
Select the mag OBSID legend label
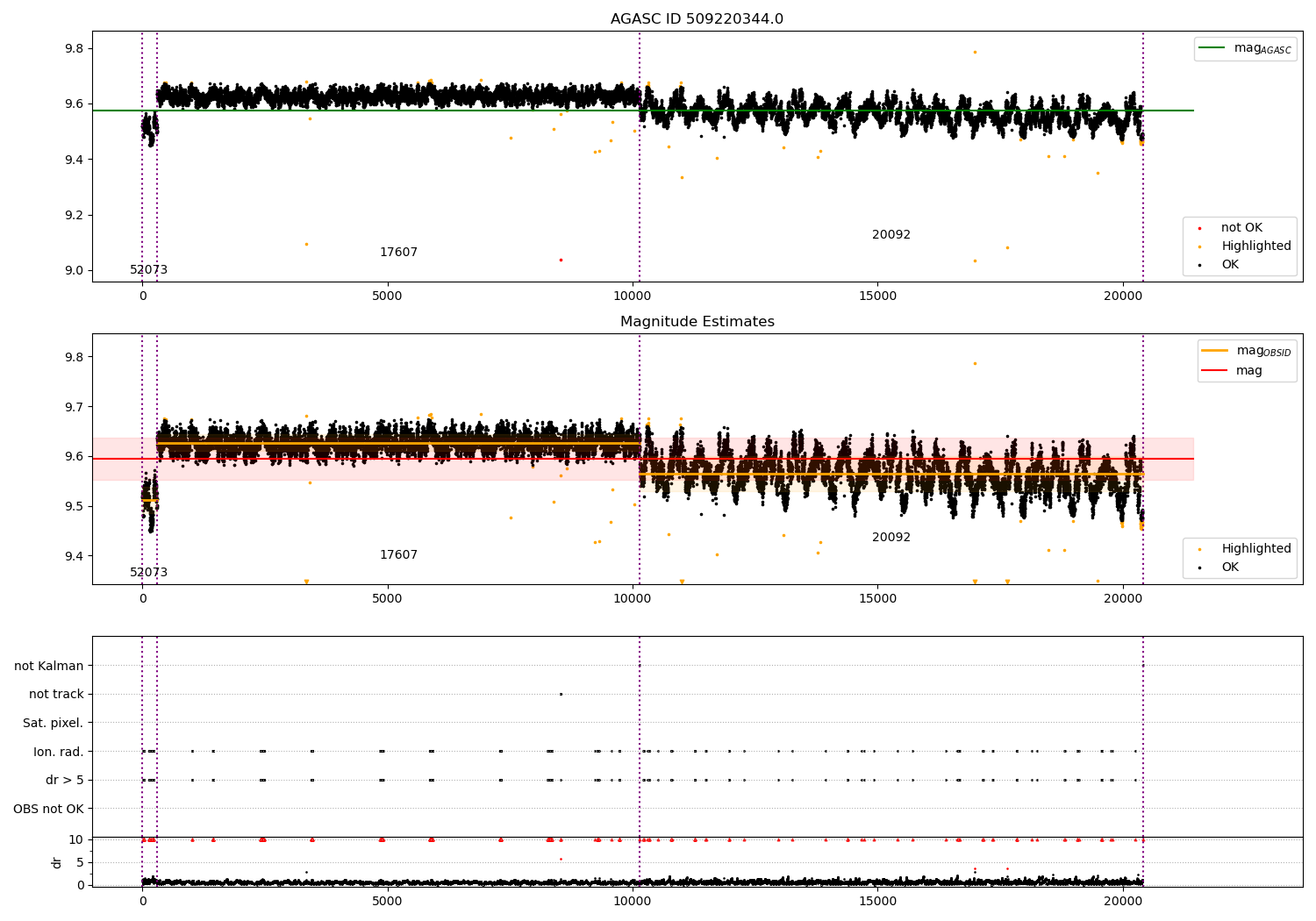click(x=1264, y=351)
